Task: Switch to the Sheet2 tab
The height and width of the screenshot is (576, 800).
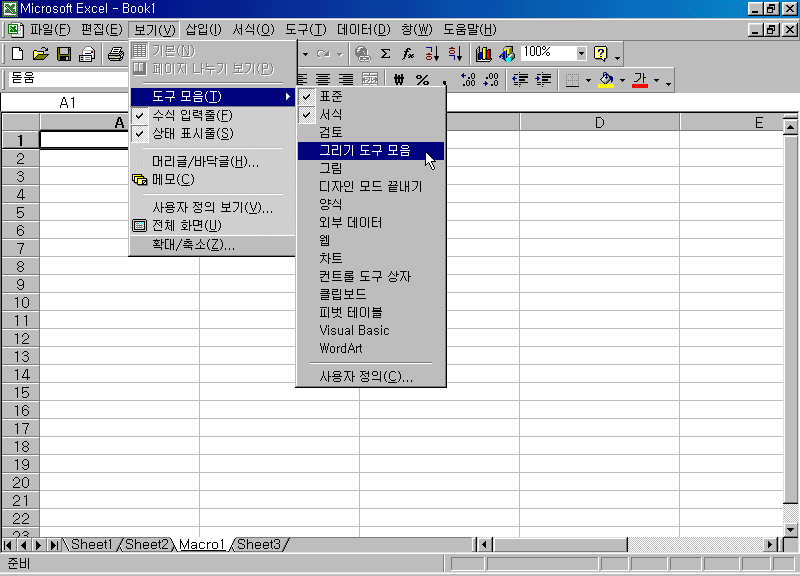Action: point(147,544)
